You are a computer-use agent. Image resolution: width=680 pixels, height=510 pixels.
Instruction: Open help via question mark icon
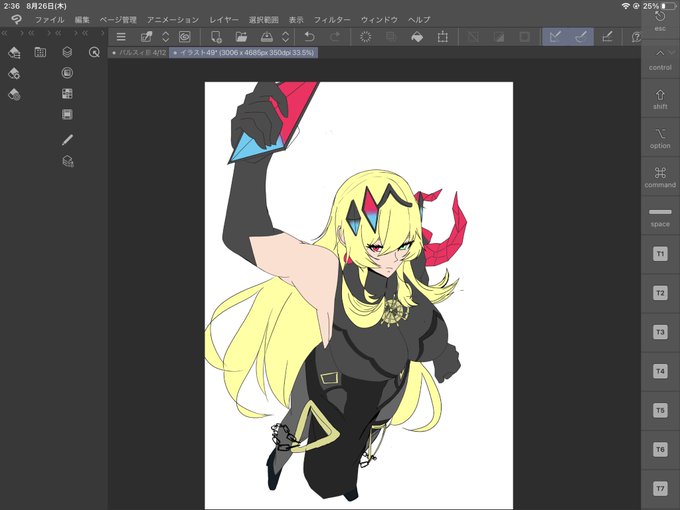tap(636, 37)
